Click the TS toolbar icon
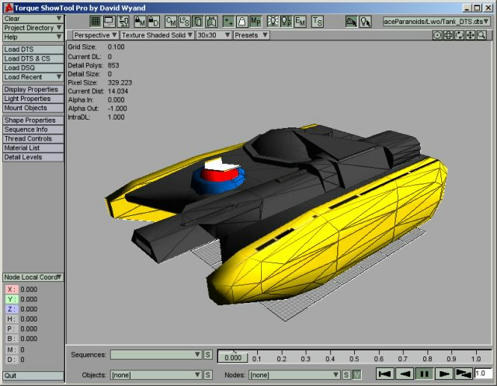 (317, 21)
